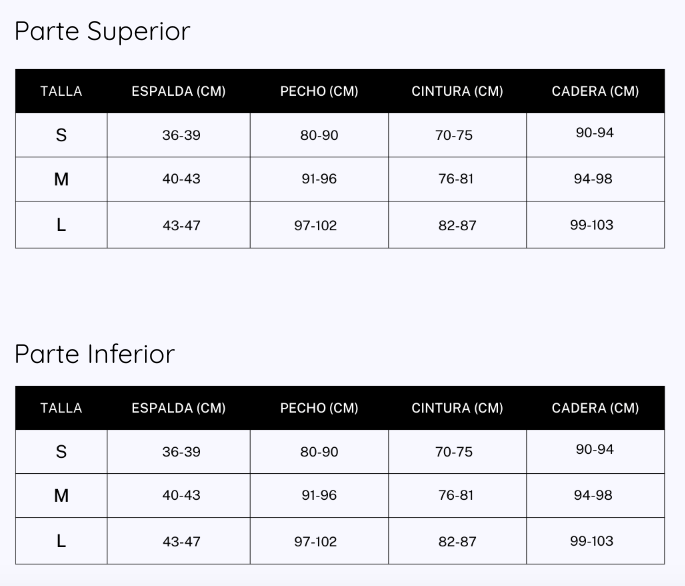Click ESPALDA (CM) header in upper table
685x586 pixels.
click(x=179, y=91)
